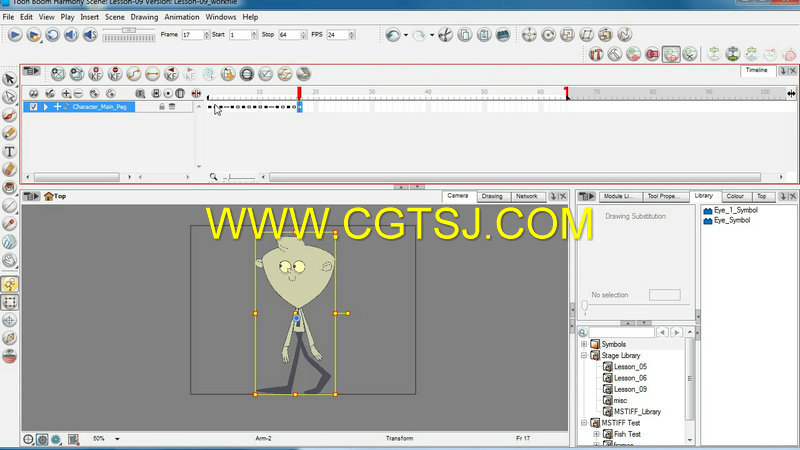Open the Module Library tab
The height and width of the screenshot is (450, 800).
[x=618, y=196]
